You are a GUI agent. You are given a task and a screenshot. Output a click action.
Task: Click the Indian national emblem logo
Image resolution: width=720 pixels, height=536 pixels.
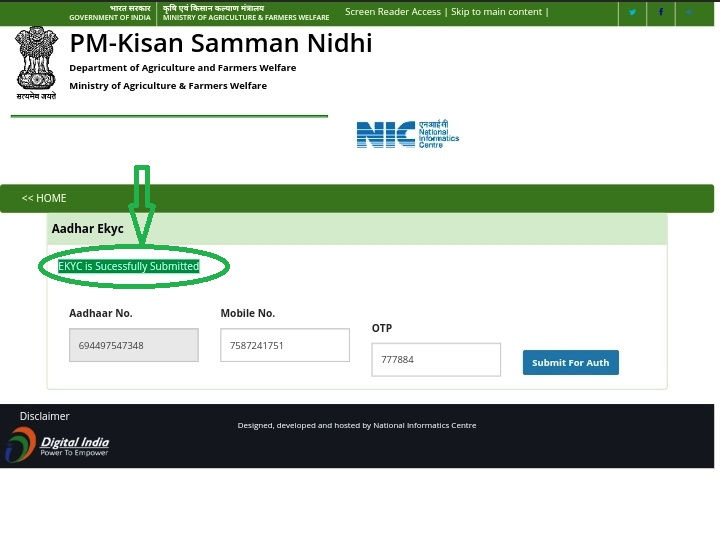click(36, 63)
